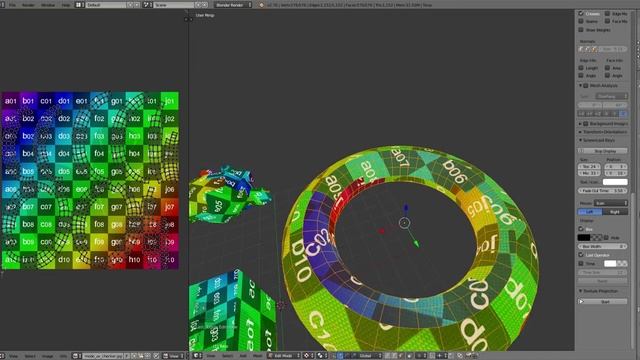
Task: Open the 3D view Mesh menu
Action: click(x=258, y=356)
